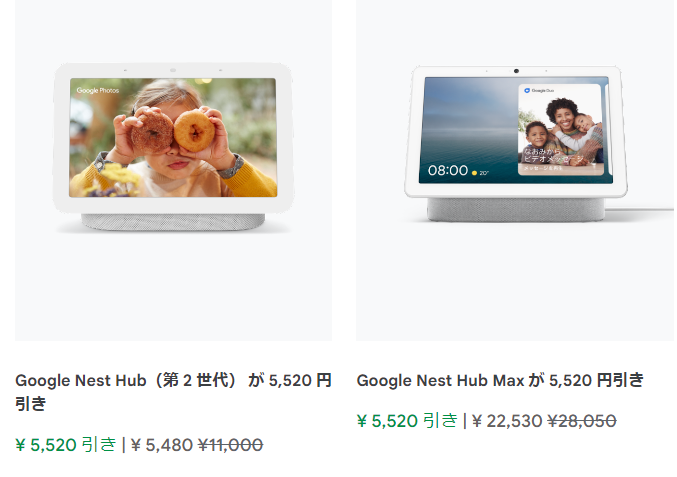Click the fabric speaker base of Nest Hub
Screen dimensions: 677x477
(x=173, y=222)
